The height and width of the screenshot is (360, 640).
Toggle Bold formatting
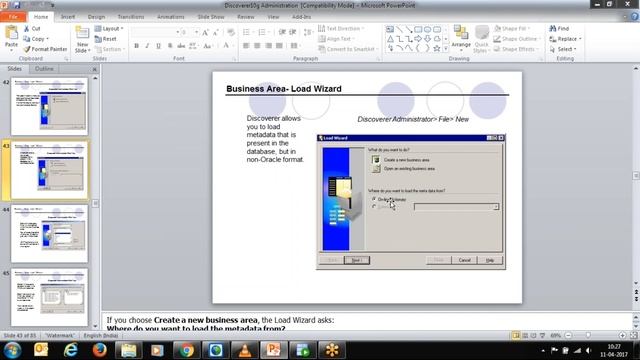click(x=136, y=46)
